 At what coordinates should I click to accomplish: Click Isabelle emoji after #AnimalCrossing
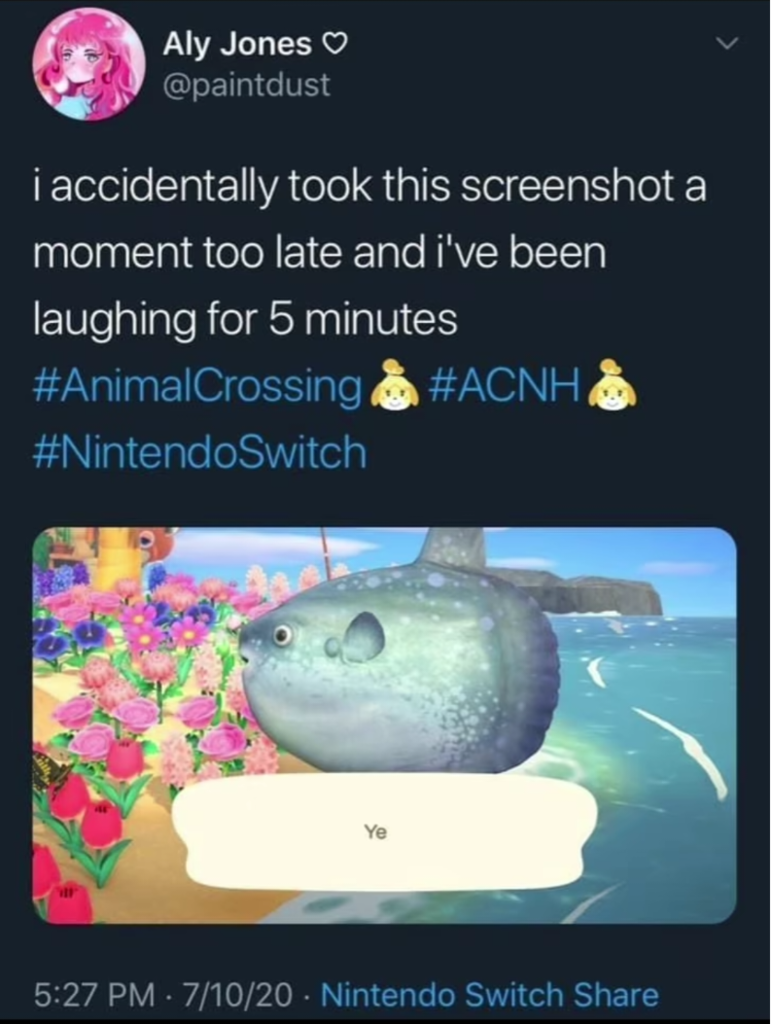click(394, 386)
